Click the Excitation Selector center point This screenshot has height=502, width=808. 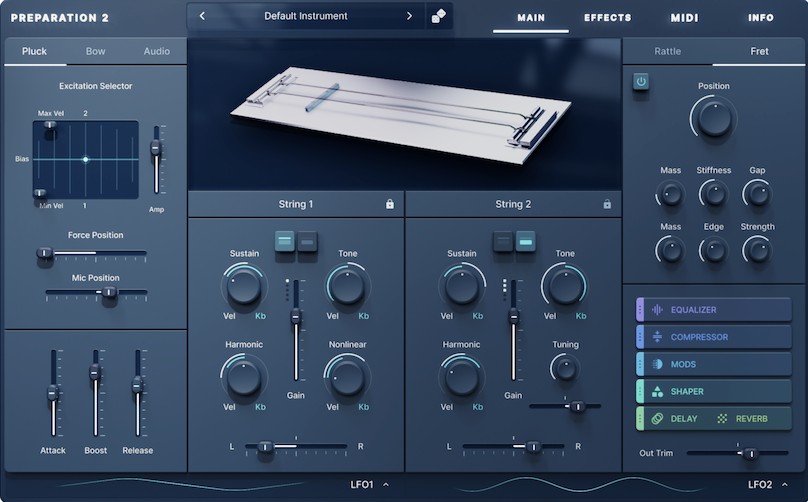pyautogui.click(x=86, y=160)
